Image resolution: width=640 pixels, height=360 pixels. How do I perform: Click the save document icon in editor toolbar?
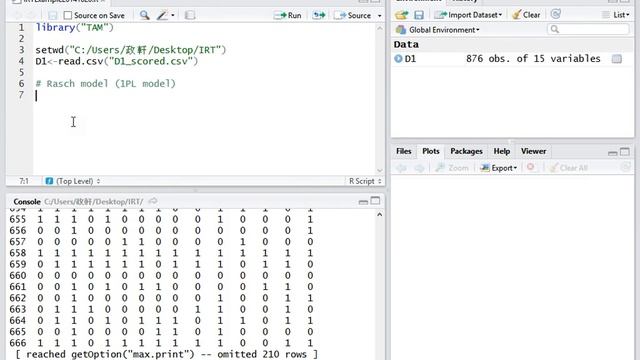point(52,15)
